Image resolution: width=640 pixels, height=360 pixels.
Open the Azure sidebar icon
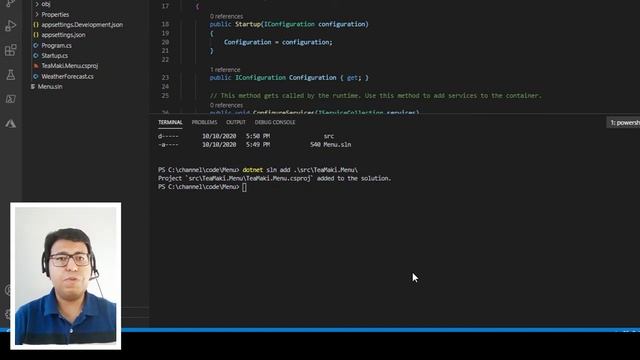click(x=11, y=123)
